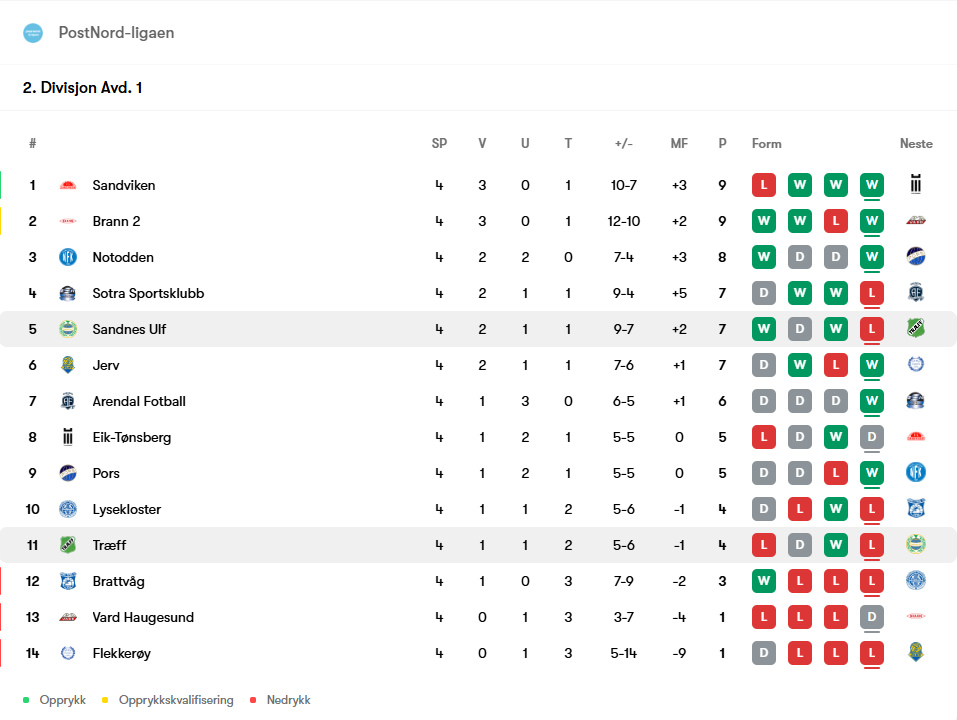Click the PostNord-ligaen league logo icon
The width and height of the screenshot is (957, 720).
point(33,33)
